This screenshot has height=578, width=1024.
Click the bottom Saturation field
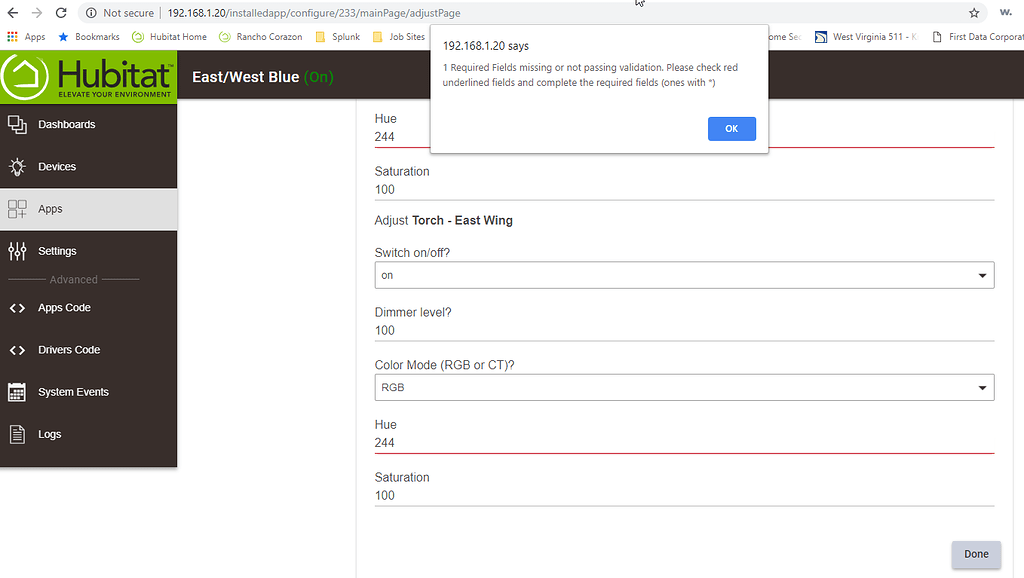click(x=684, y=495)
